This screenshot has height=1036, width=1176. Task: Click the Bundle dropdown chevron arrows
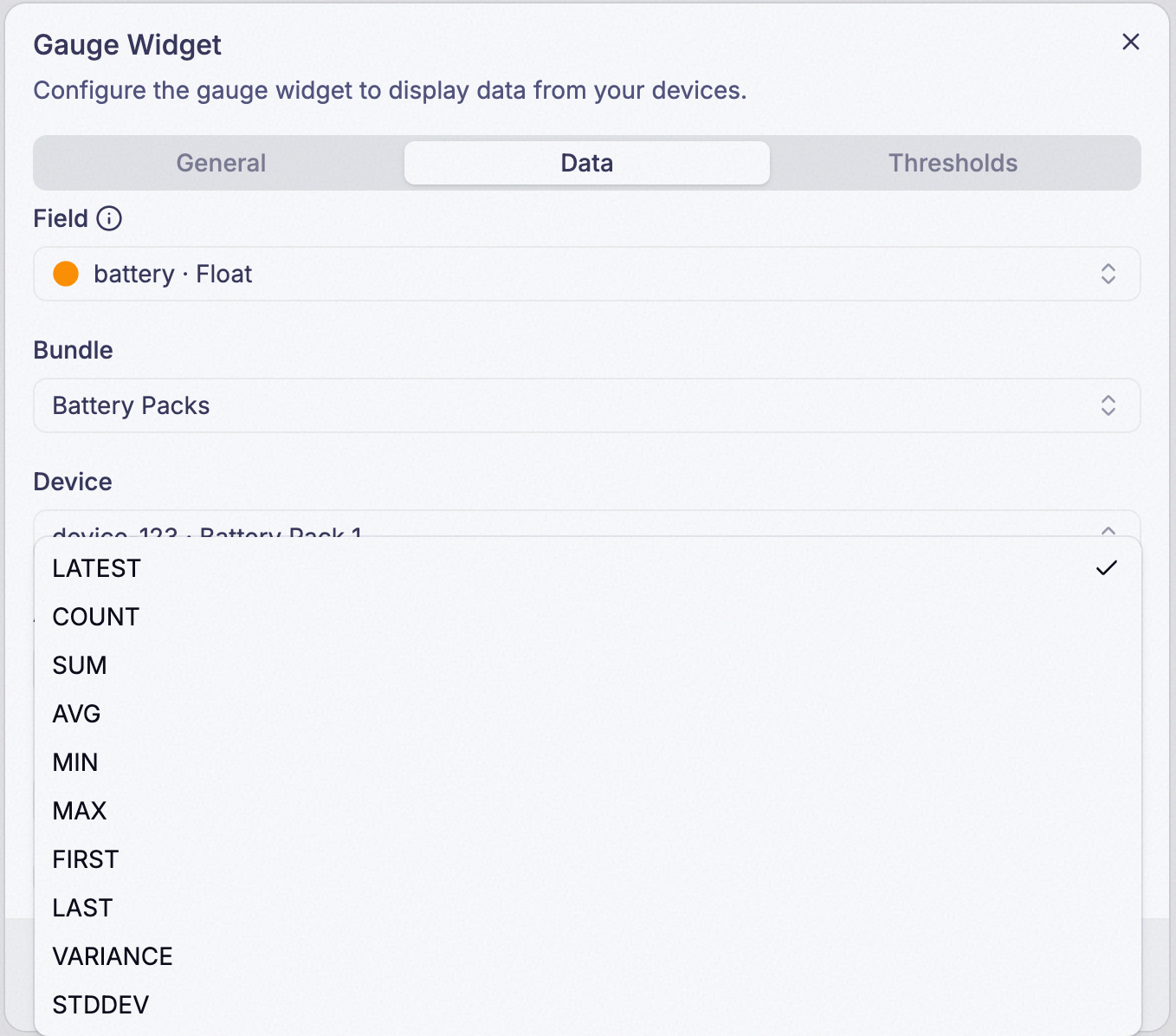pos(1108,405)
